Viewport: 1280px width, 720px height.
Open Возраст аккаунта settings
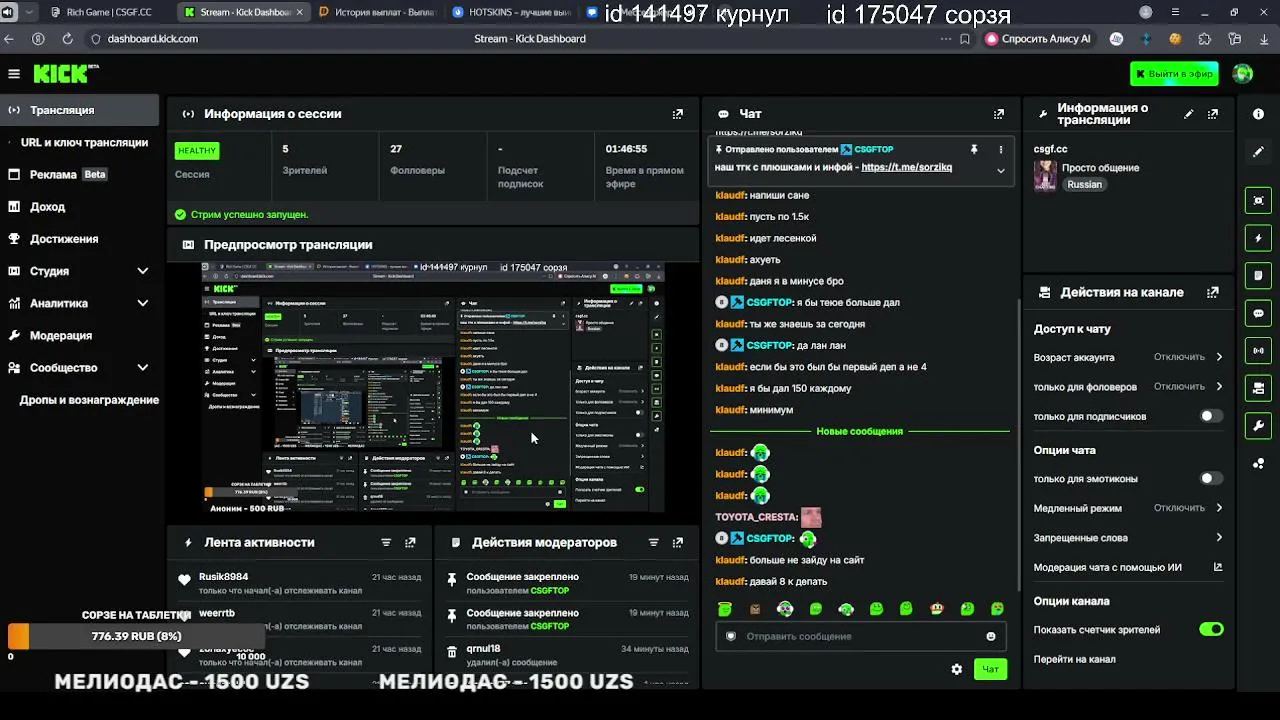[1128, 357]
